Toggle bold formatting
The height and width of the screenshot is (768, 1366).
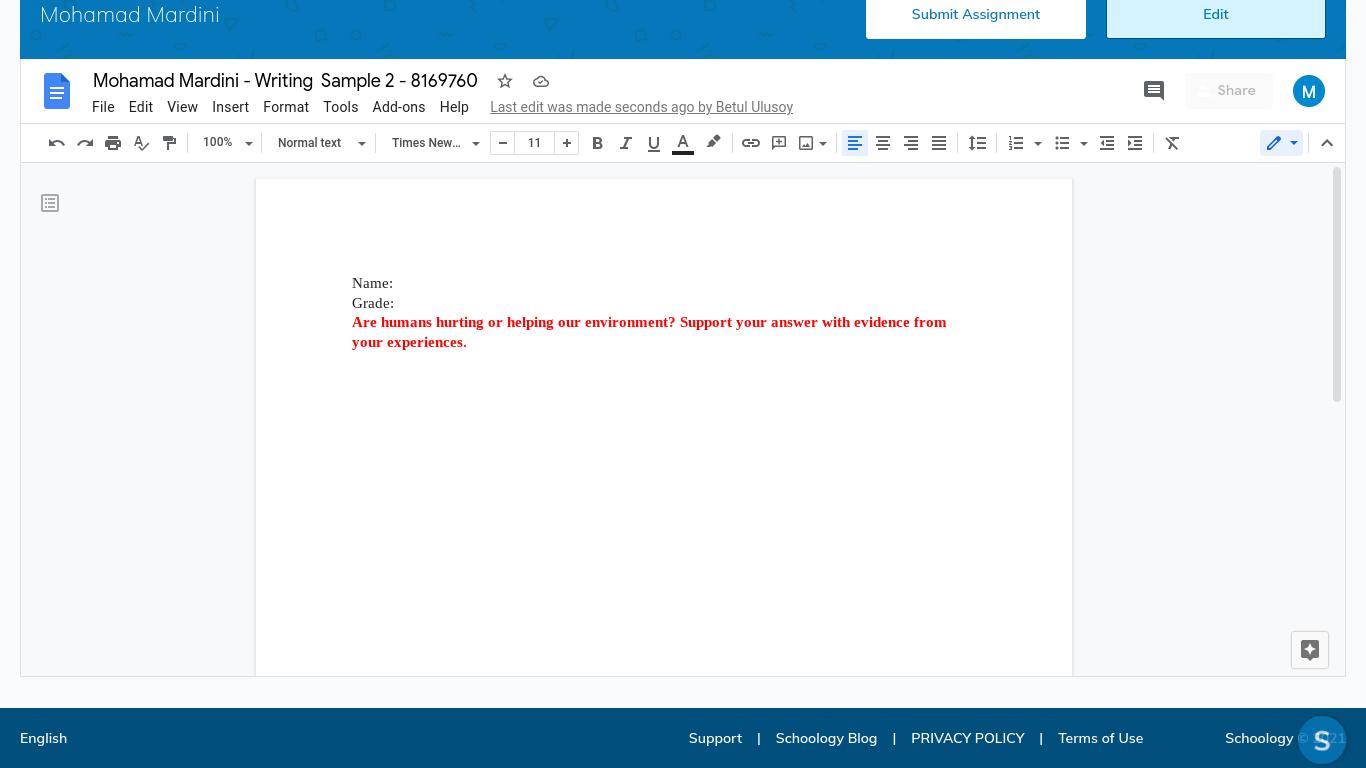pyautogui.click(x=597, y=143)
